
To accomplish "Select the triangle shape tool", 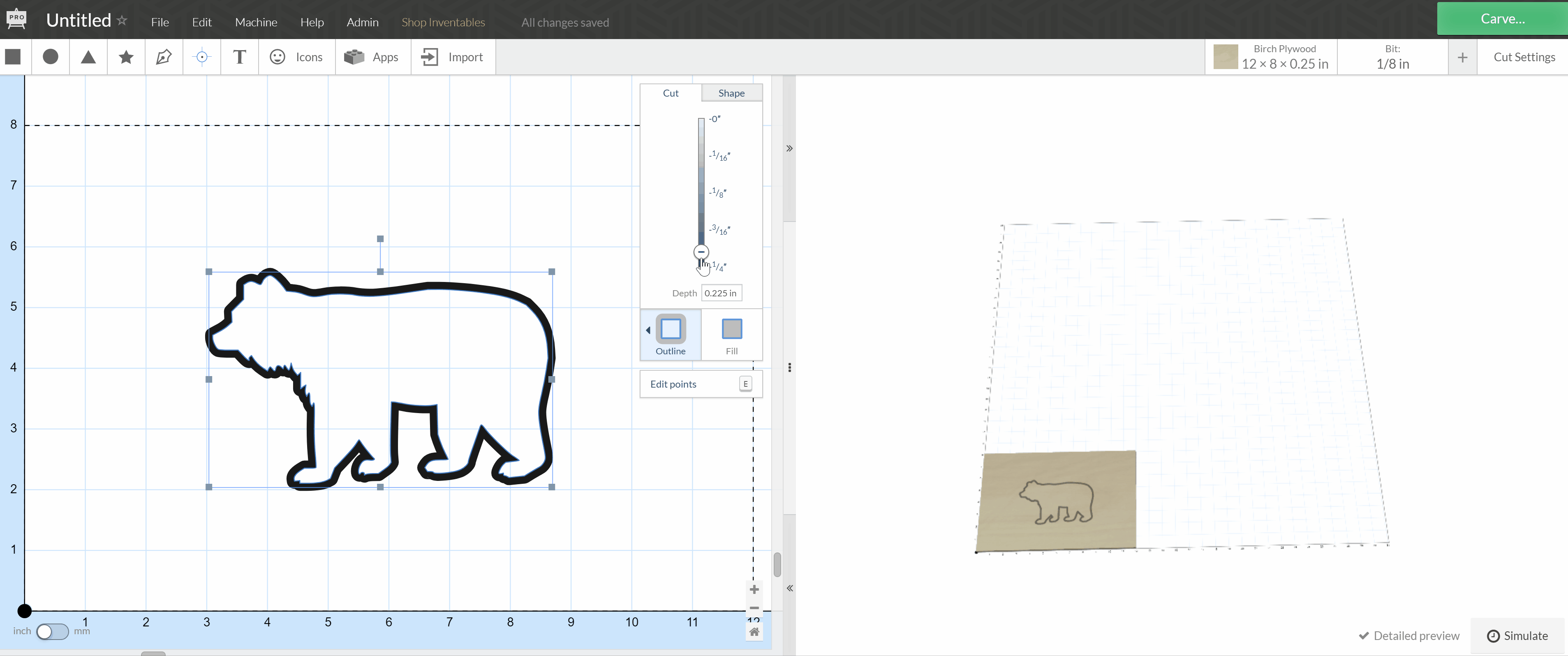I will click(88, 57).
